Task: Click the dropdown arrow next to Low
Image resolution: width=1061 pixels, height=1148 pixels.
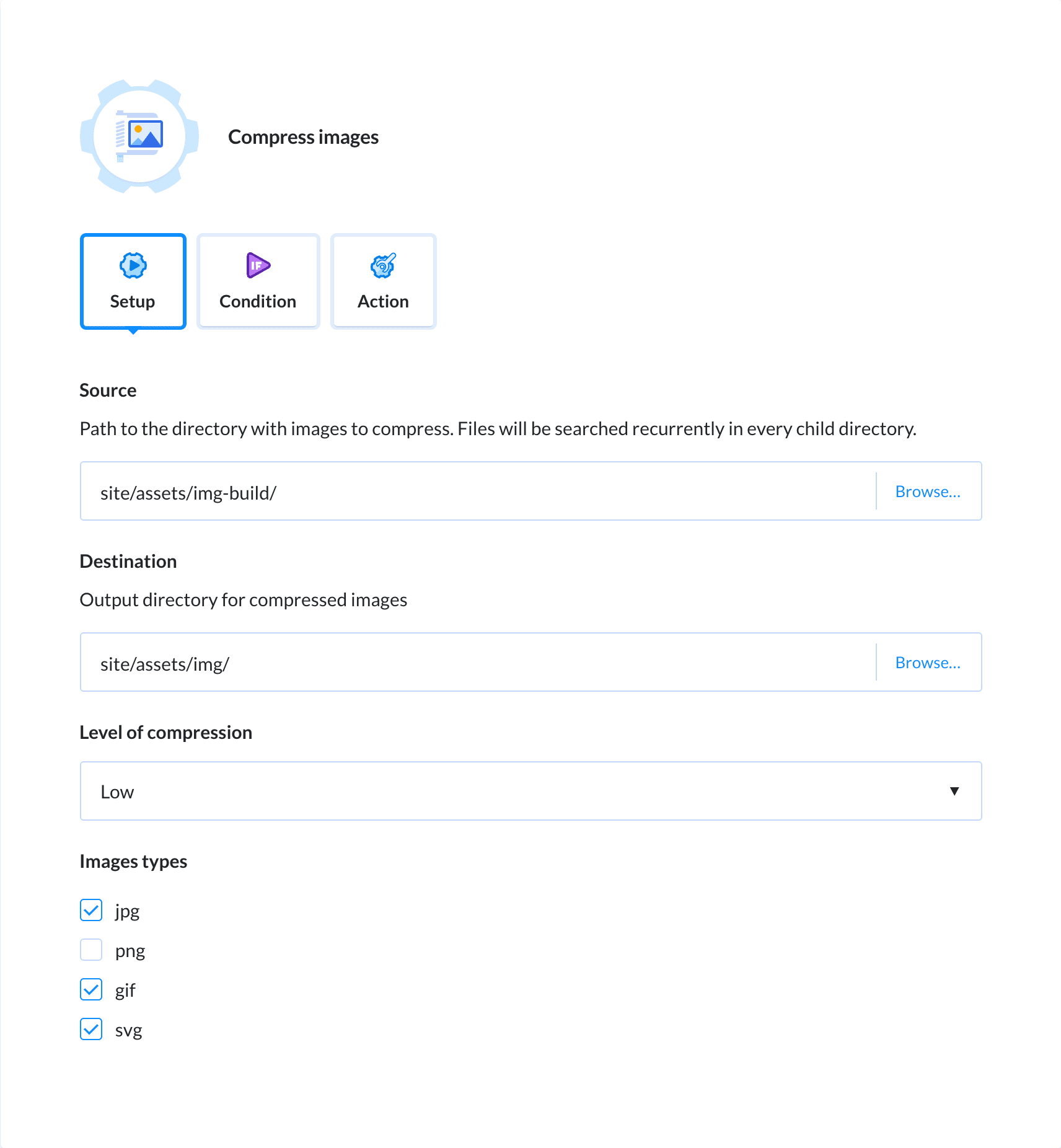Action: point(954,790)
